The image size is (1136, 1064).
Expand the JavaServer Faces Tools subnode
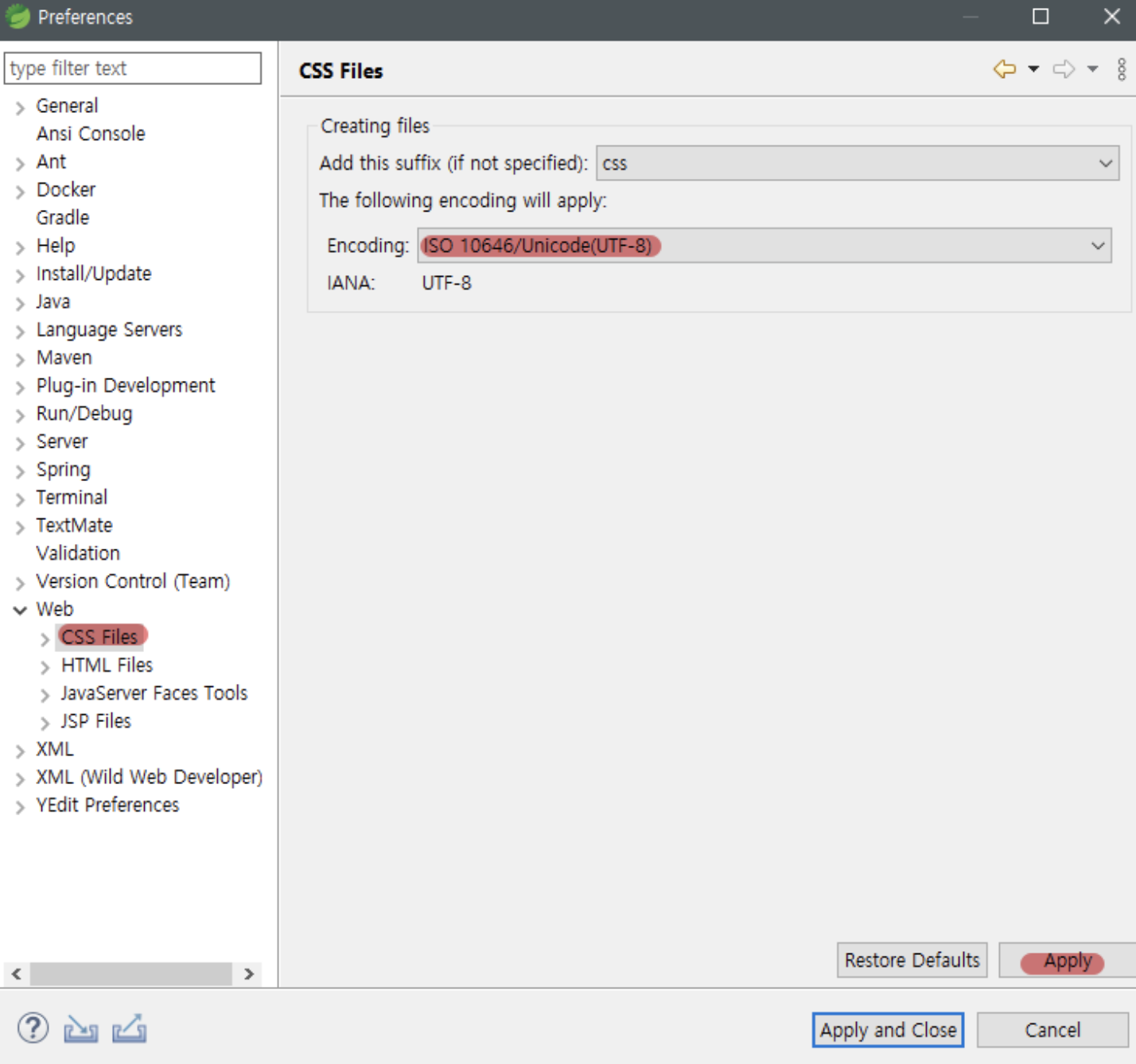click(45, 695)
